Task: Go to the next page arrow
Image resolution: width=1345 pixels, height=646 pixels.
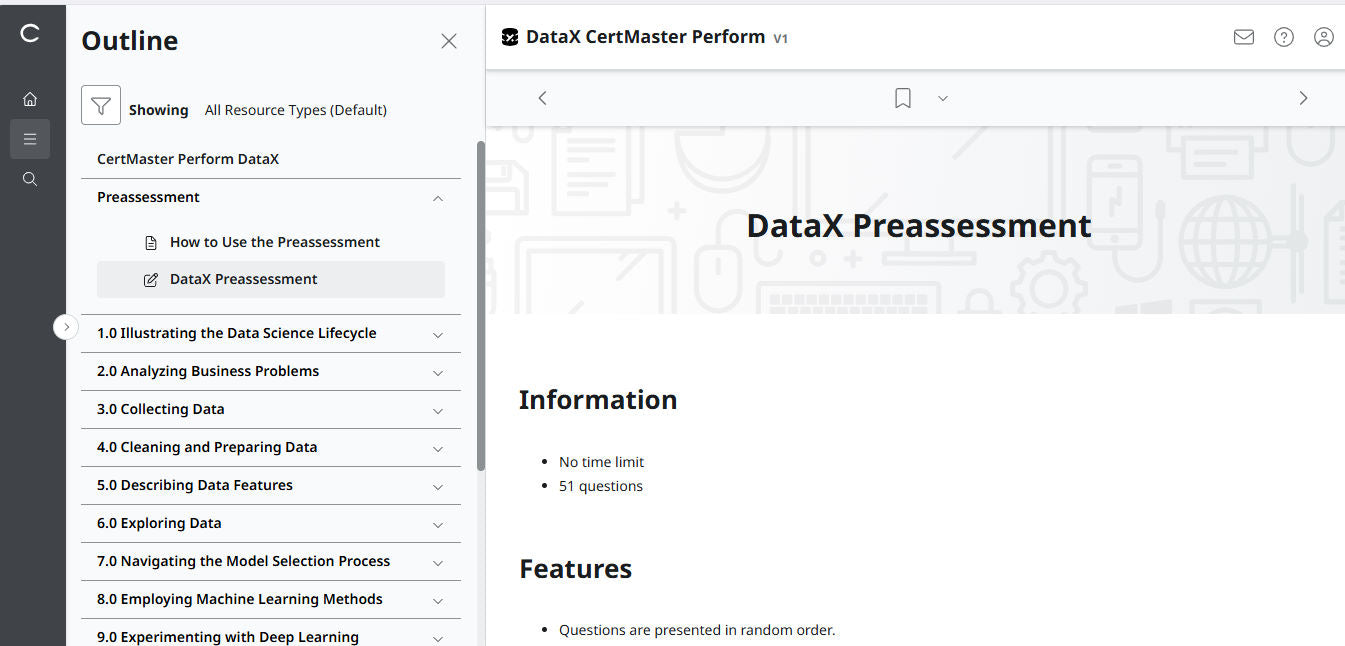Action: (x=1303, y=98)
